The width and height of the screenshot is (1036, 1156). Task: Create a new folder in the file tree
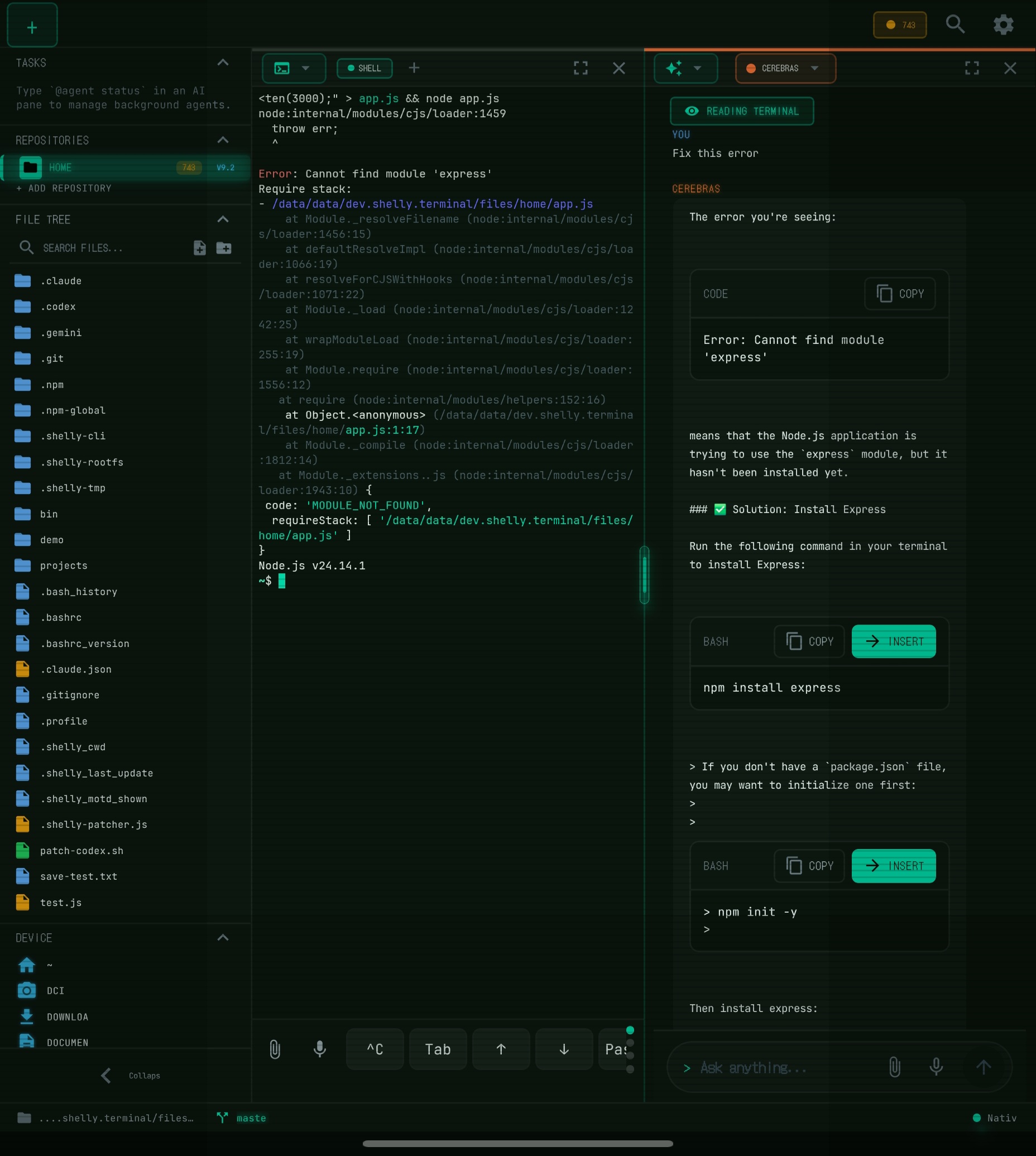pyautogui.click(x=224, y=248)
